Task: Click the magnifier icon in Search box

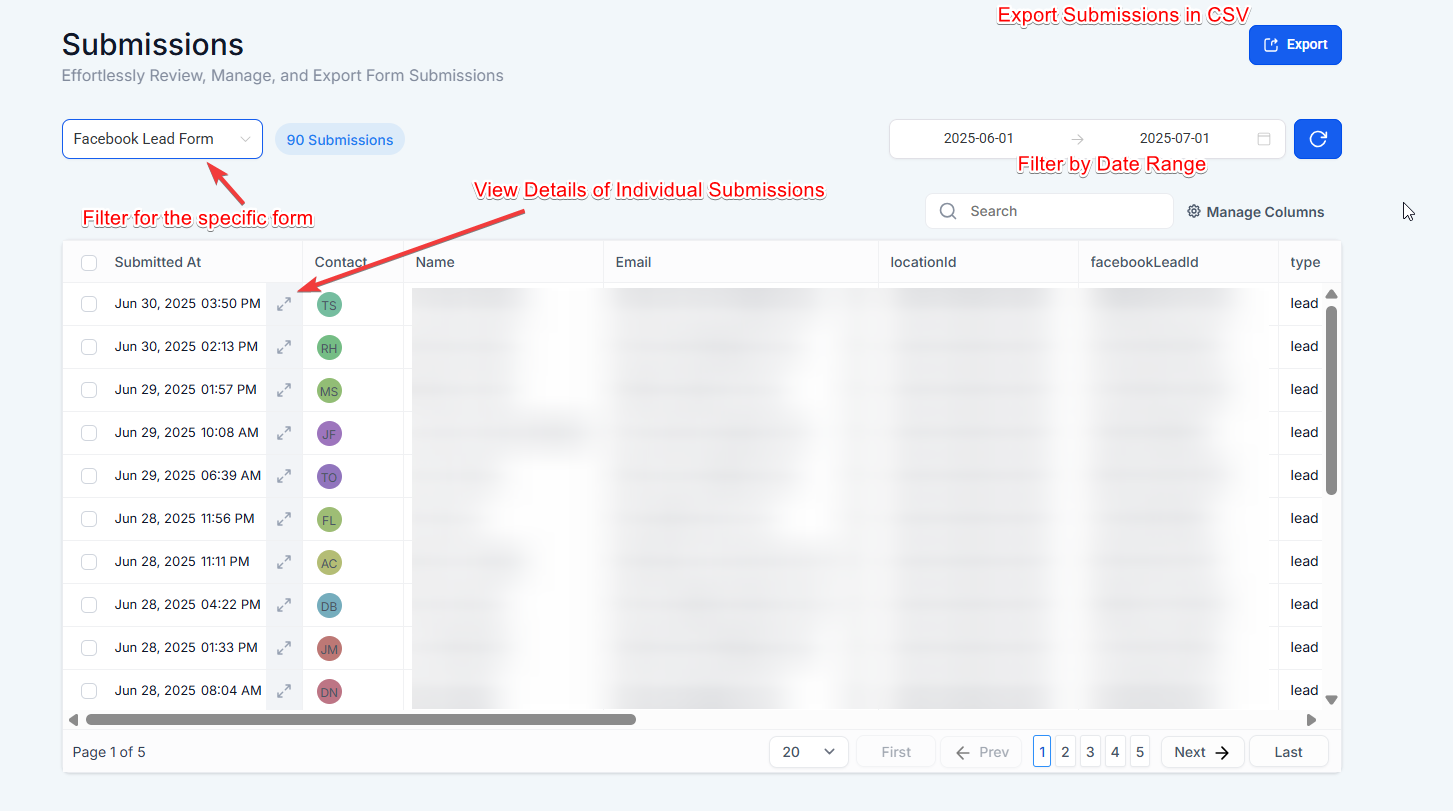Action: pyautogui.click(x=948, y=211)
